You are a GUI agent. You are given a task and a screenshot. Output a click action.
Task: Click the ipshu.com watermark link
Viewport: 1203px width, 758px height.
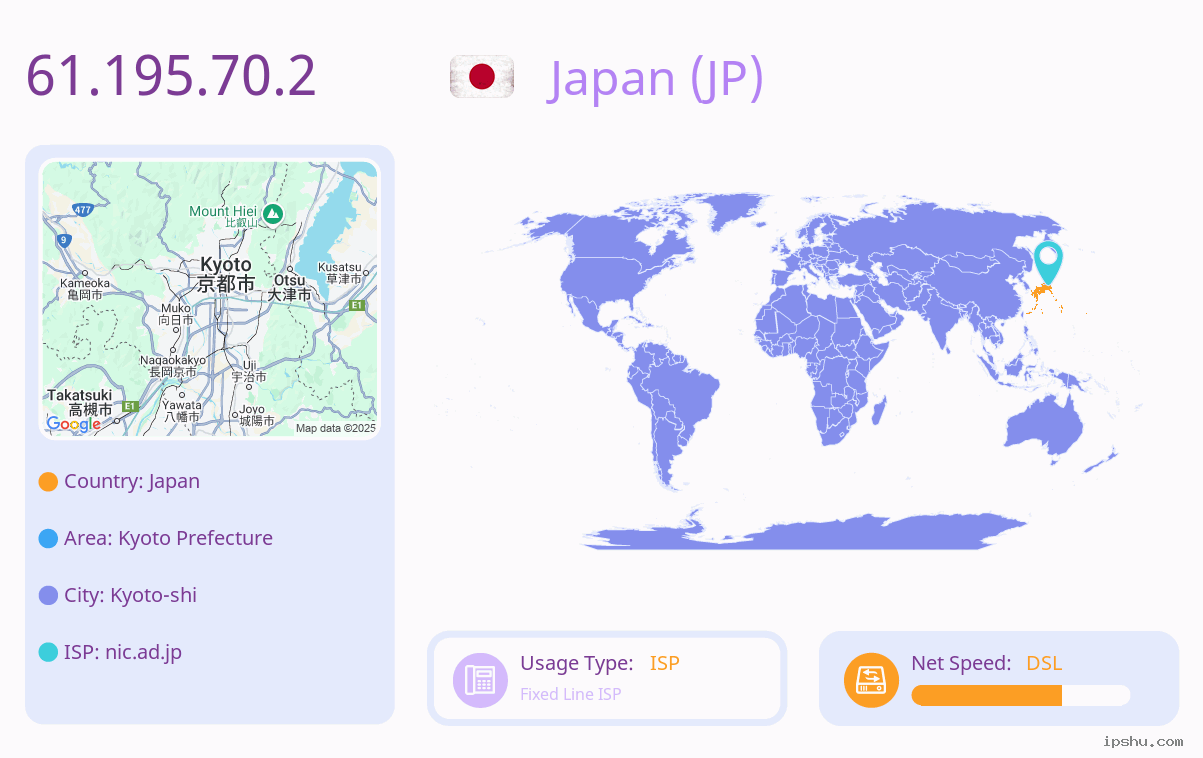pyautogui.click(x=1143, y=741)
